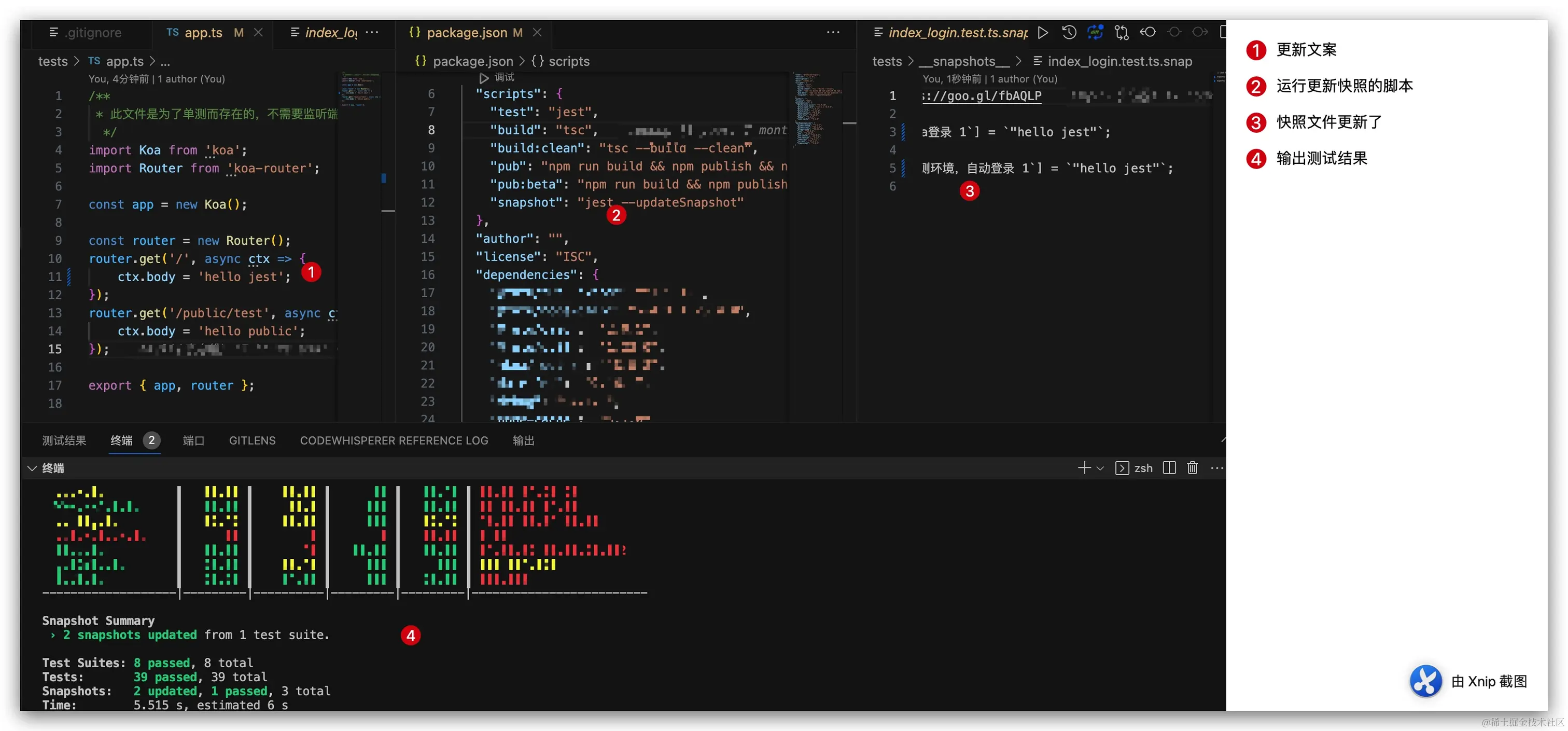Click the compare changes source control icon
The image size is (1568, 731).
click(x=1121, y=32)
